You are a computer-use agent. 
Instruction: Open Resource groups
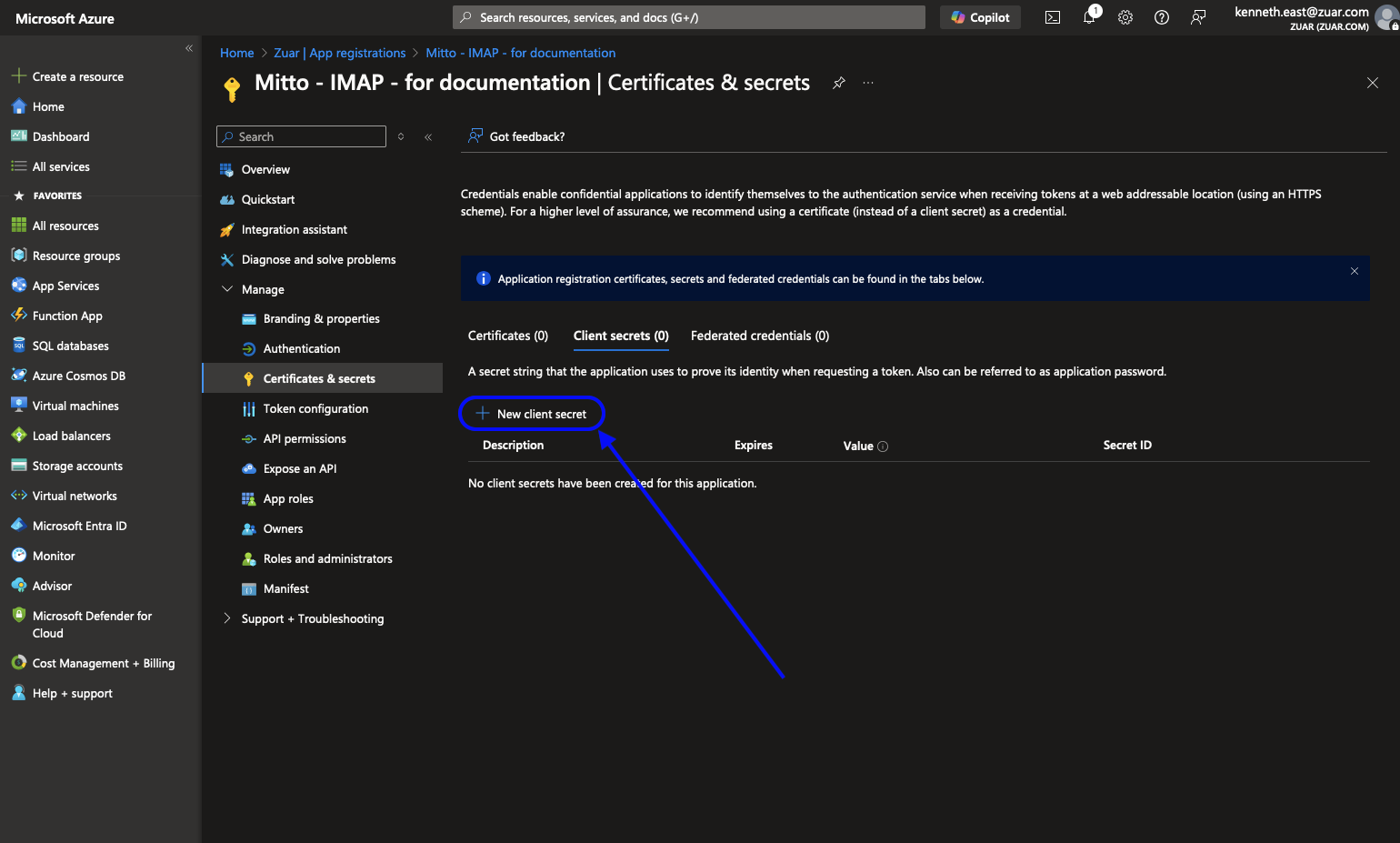coord(66,256)
